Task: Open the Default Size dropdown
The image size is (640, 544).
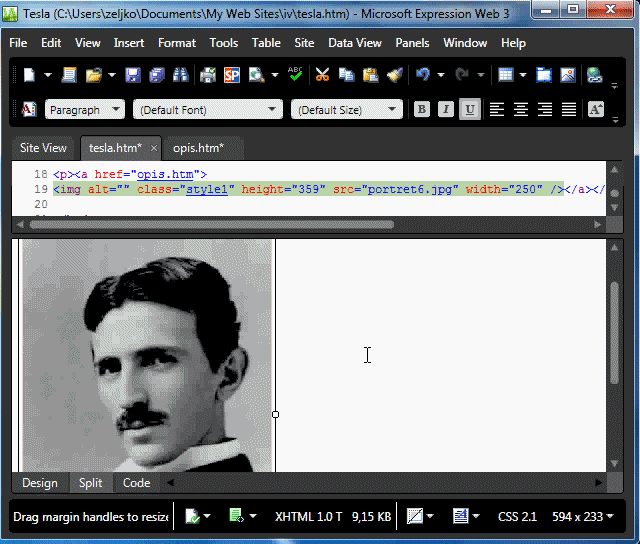Action: click(347, 110)
